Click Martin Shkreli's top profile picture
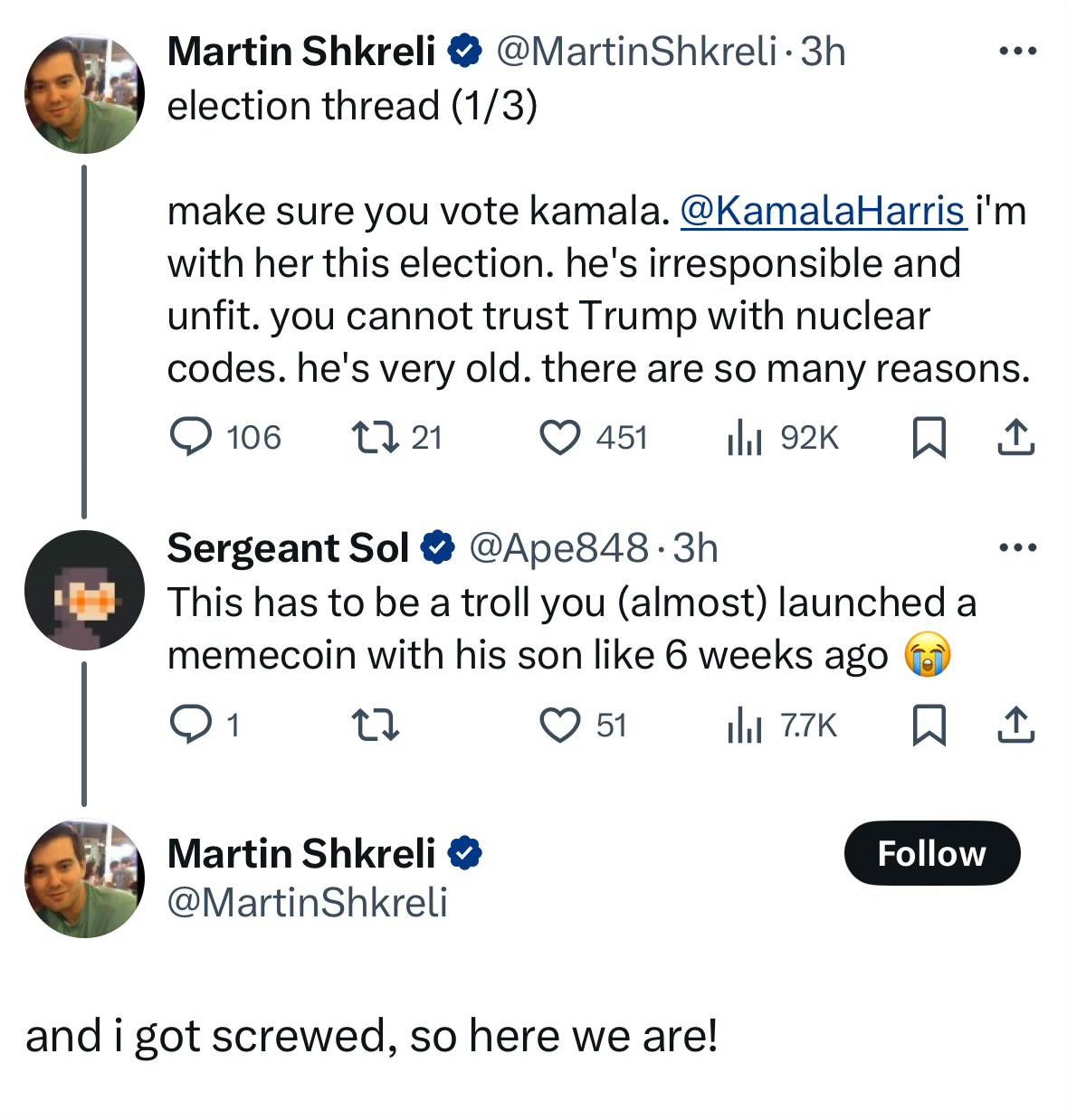This screenshot has width=1067, height=1120. (x=84, y=93)
